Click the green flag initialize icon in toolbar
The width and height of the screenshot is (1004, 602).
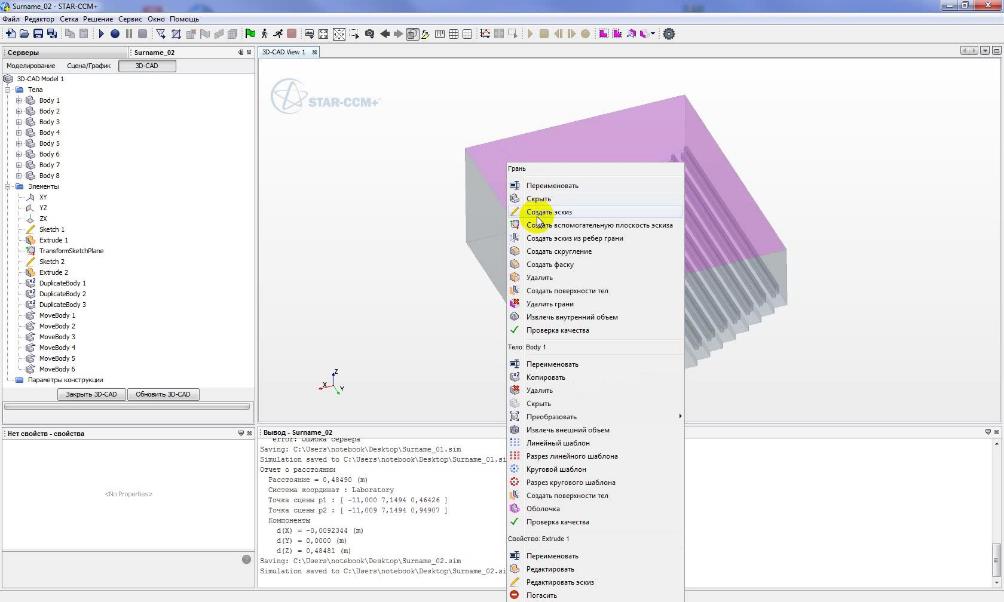[249, 34]
